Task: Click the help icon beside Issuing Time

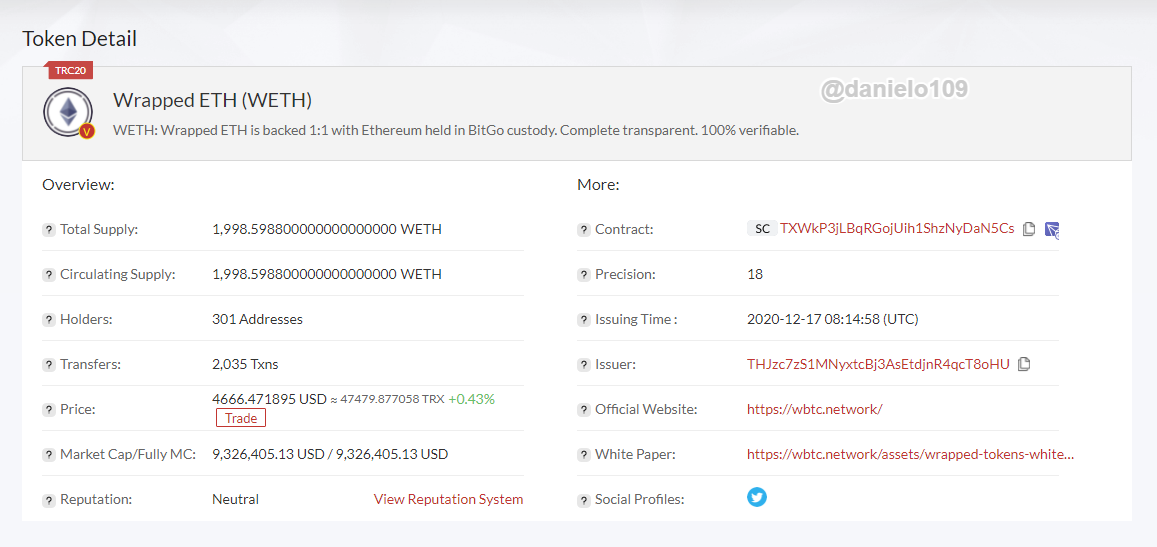Action: pos(584,320)
